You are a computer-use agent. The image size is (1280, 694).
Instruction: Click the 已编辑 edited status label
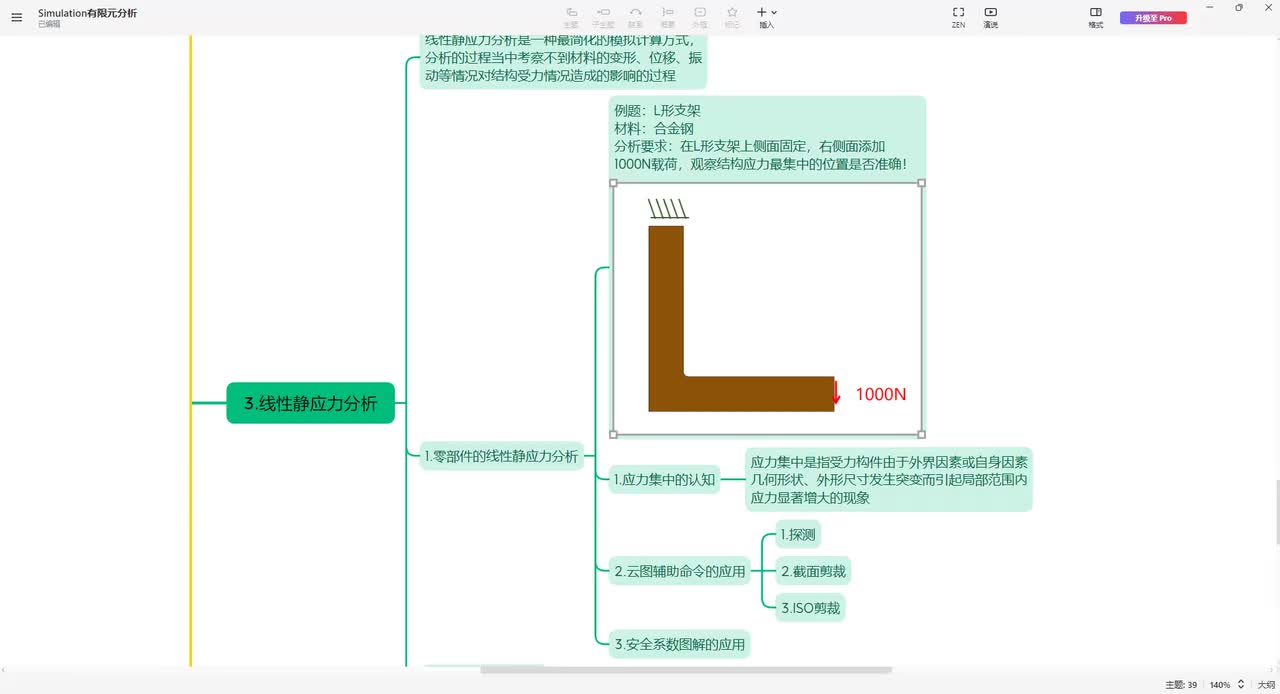click(x=49, y=24)
